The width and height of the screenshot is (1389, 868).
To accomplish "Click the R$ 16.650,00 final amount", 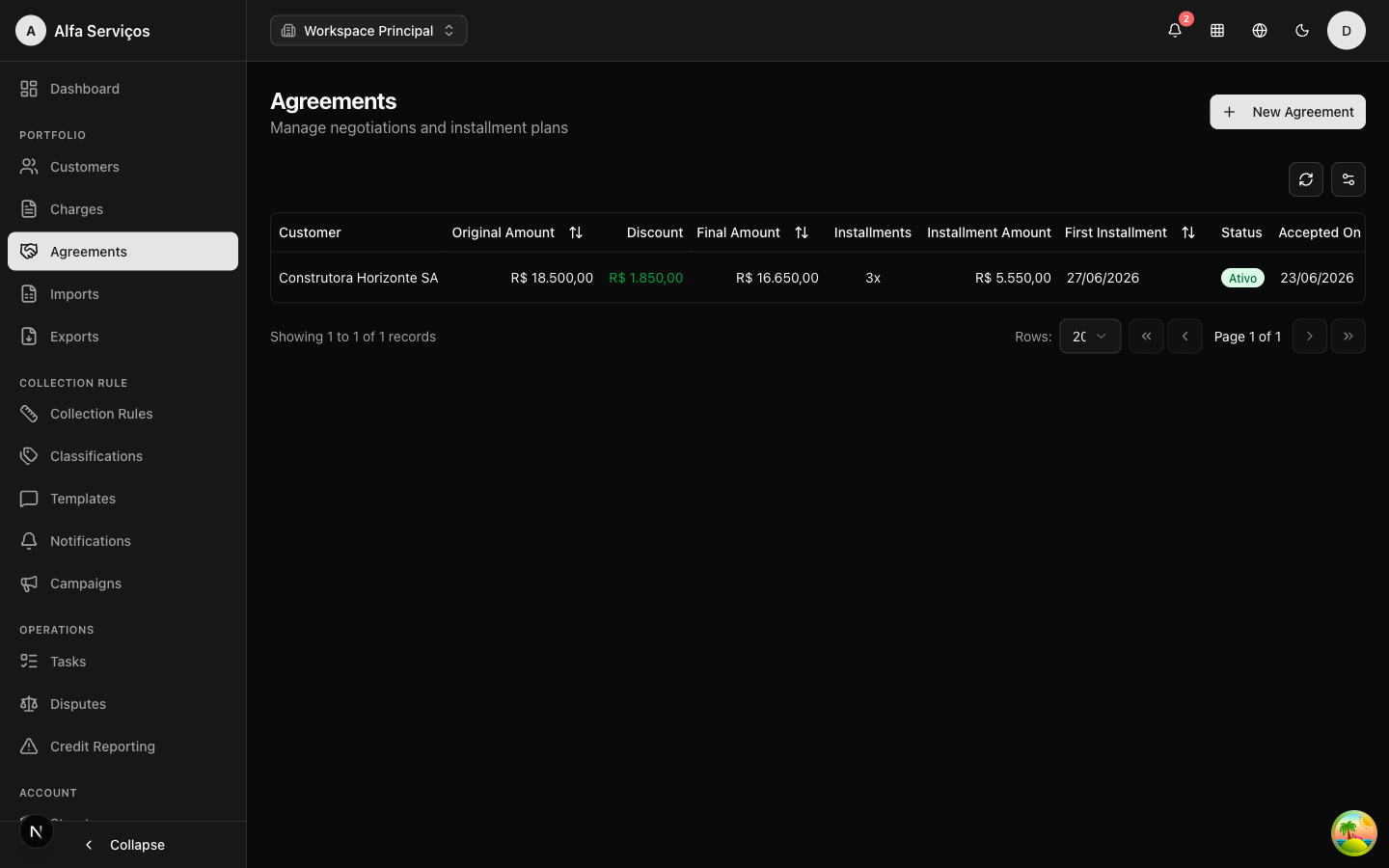I will coord(777,278).
